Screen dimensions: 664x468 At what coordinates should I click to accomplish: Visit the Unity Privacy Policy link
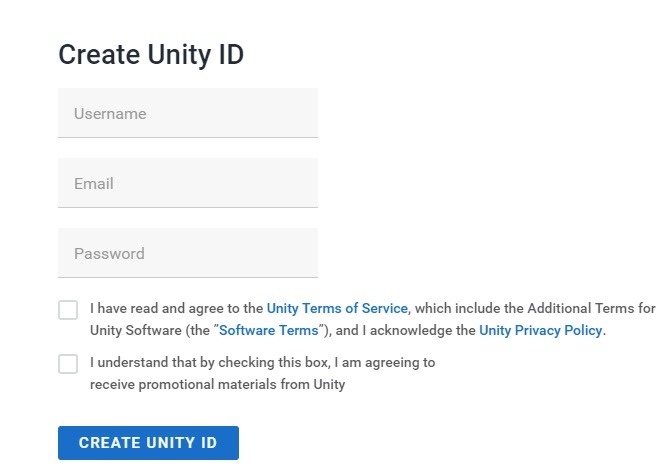click(x=540, y=330)
